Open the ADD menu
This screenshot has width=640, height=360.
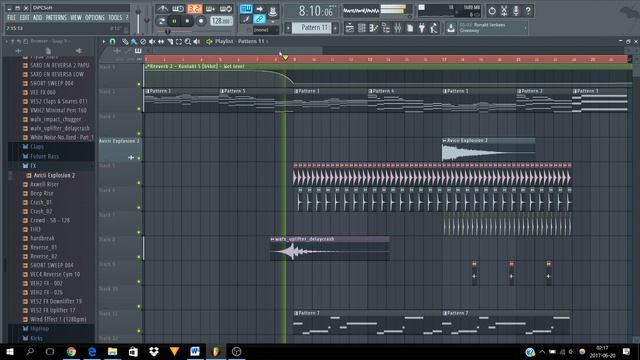point(38,18)
